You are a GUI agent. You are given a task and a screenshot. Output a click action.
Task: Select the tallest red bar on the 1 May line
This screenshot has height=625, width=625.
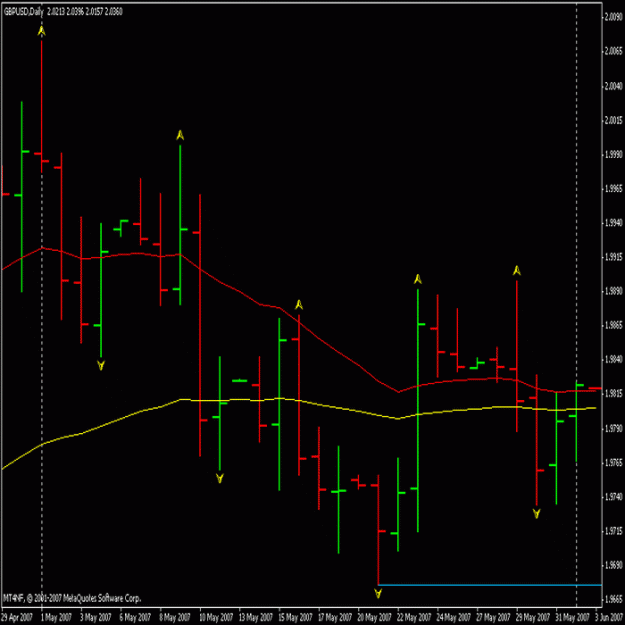(41, 106)
